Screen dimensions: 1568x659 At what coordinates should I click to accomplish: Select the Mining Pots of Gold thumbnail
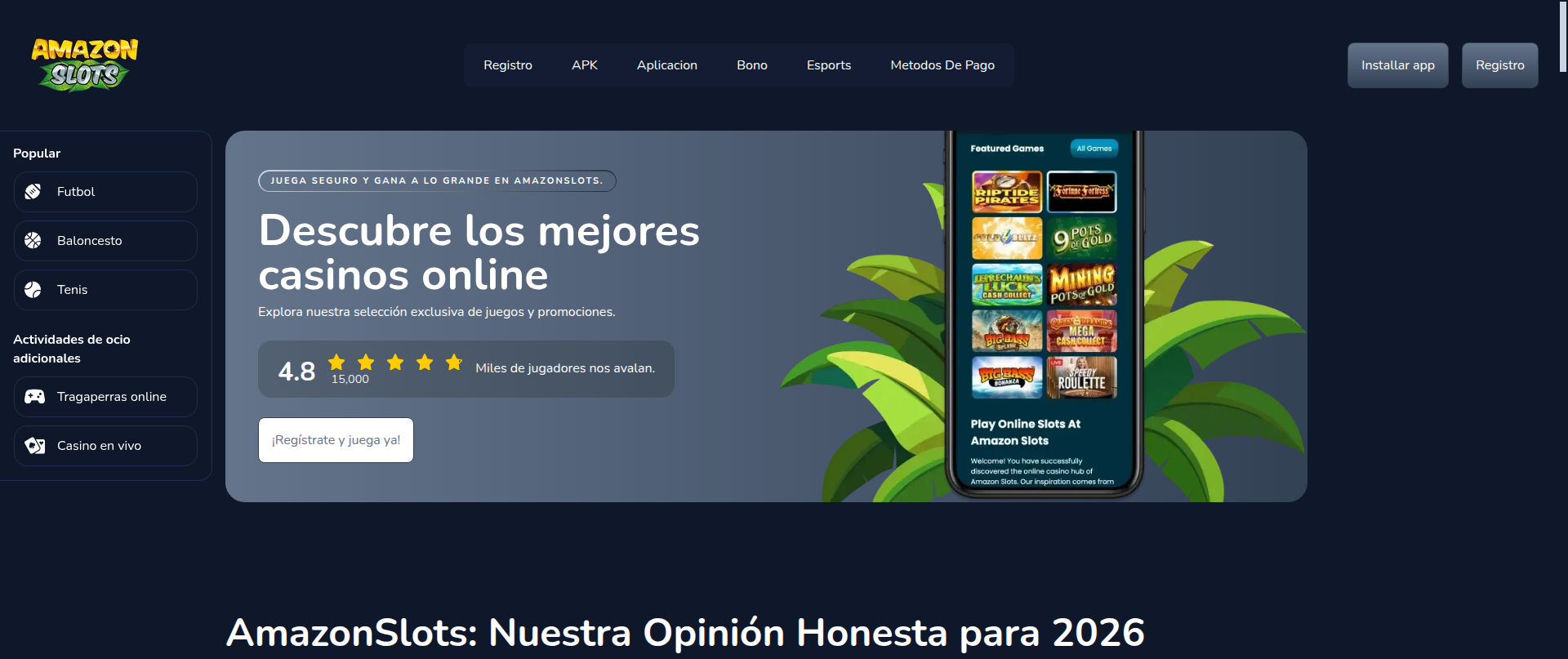click(x=1082, y=284)
